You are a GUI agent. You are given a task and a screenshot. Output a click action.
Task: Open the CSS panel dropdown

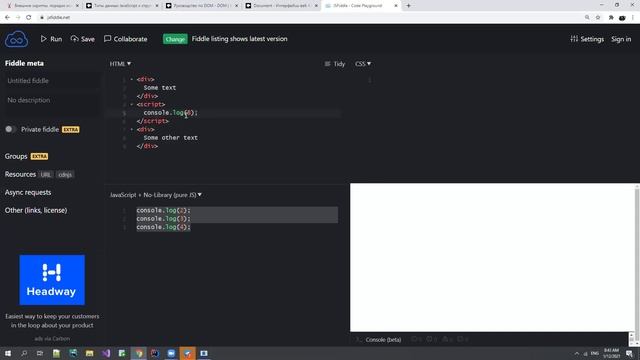[363, 64]
